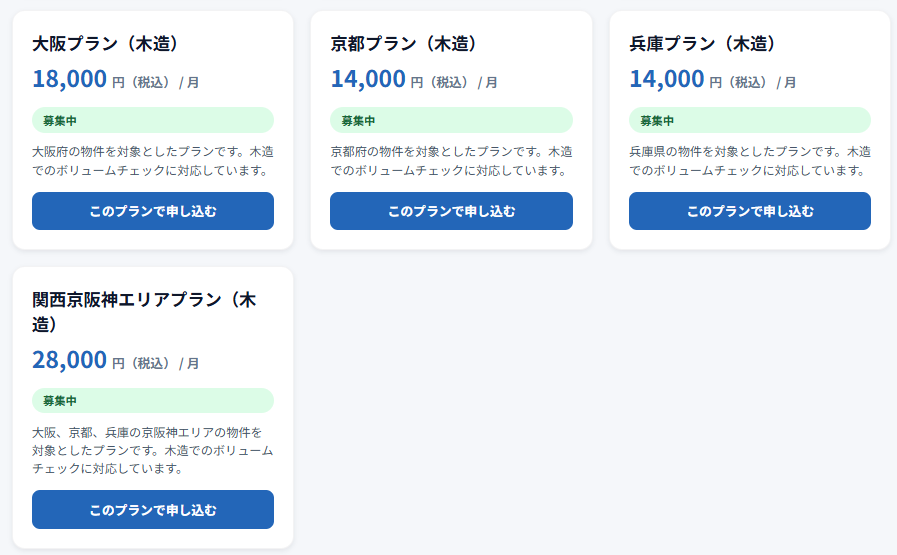
Task: Click the 京都プラン(木造) heading
Action: (x=404, y=43)
